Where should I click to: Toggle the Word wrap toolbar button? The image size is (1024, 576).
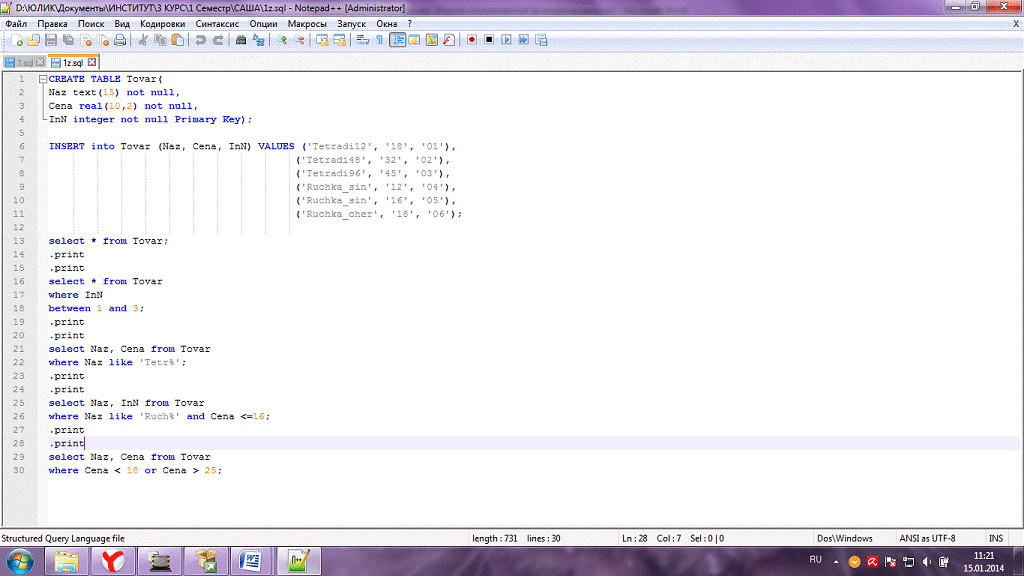pyautogui.click(x=362, y=40)
